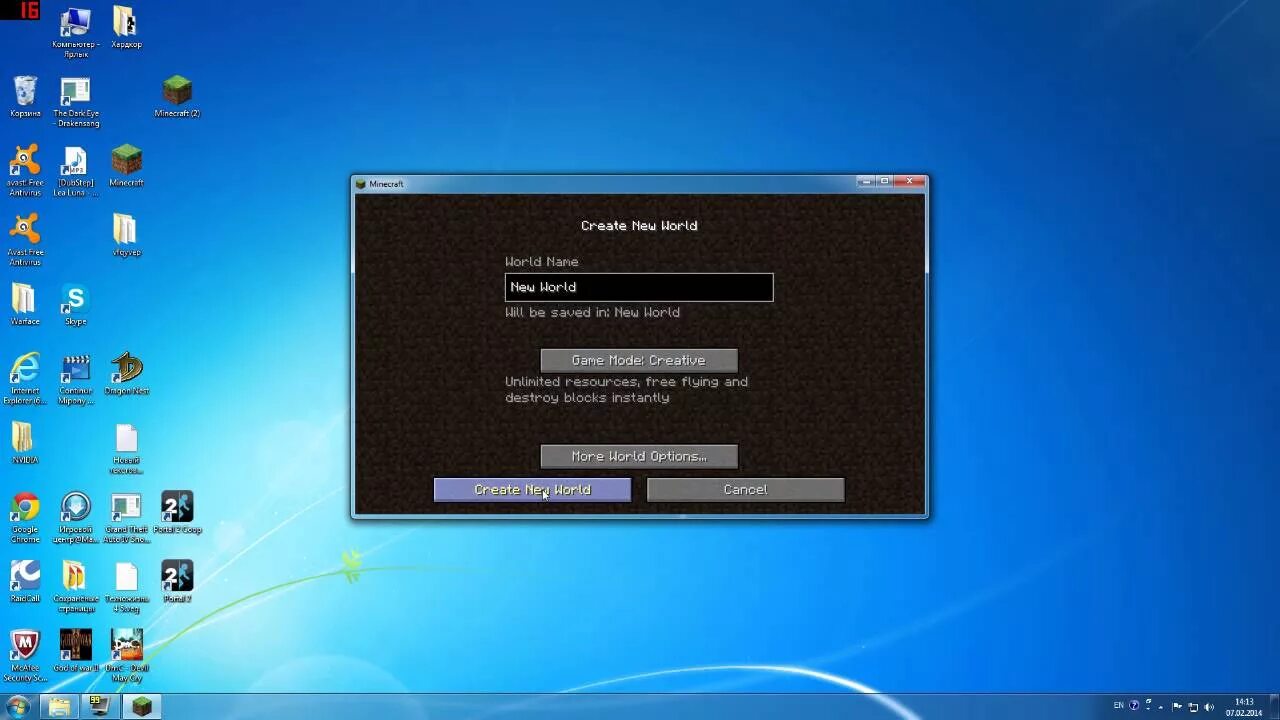
Task: Click the taskbar clock showing 14:13
Action: point(1244,707)
